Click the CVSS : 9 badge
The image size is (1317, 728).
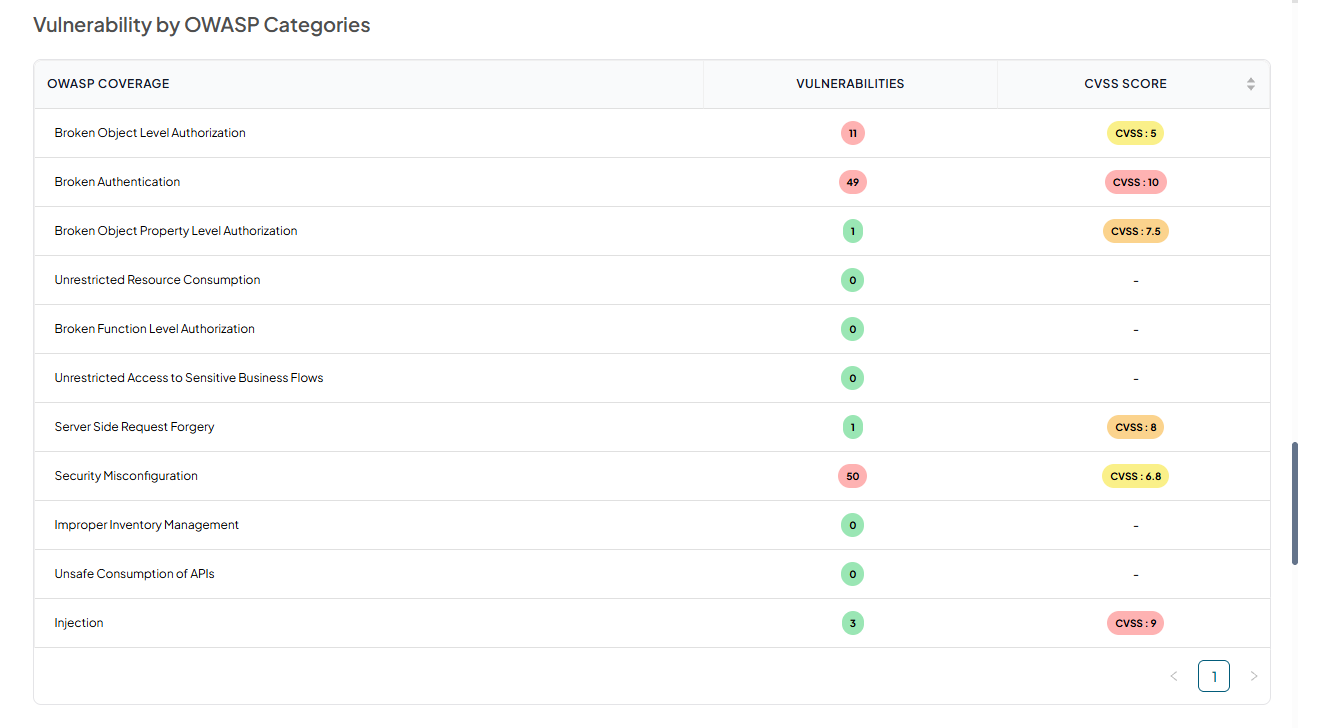1135,623
